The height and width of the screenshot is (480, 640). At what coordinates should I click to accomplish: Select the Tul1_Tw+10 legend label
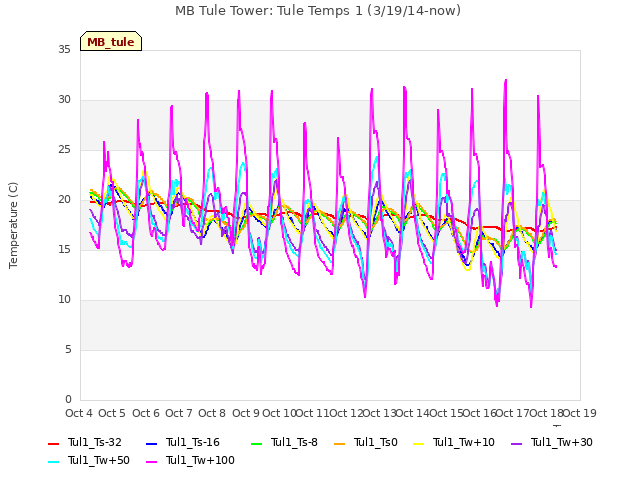(x=464, y=442)
